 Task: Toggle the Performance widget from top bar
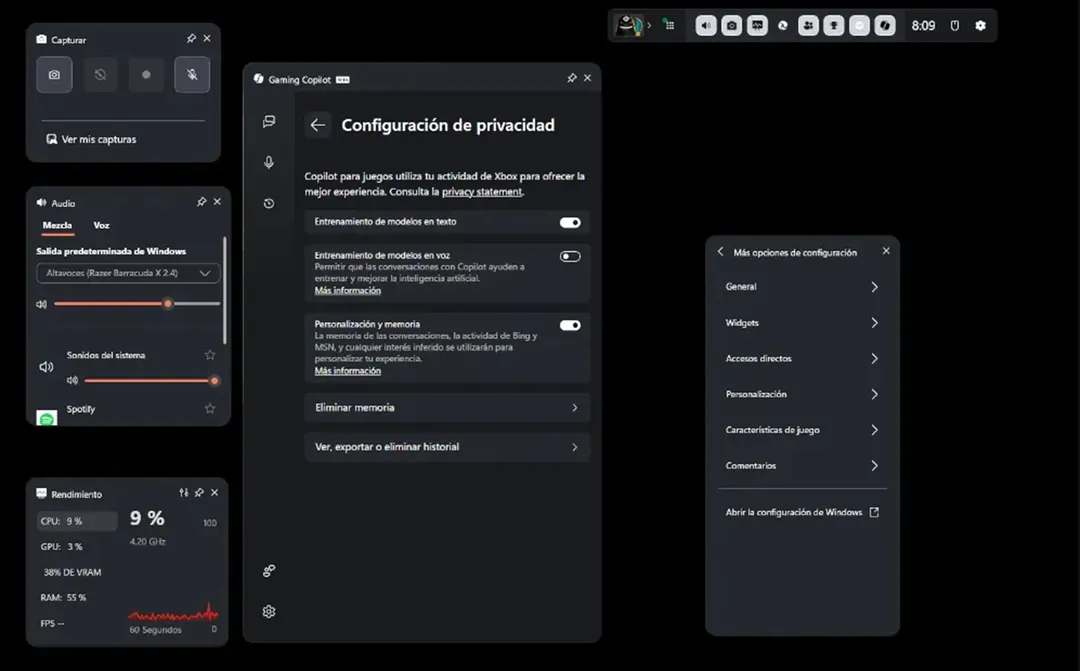coord(757,25)
